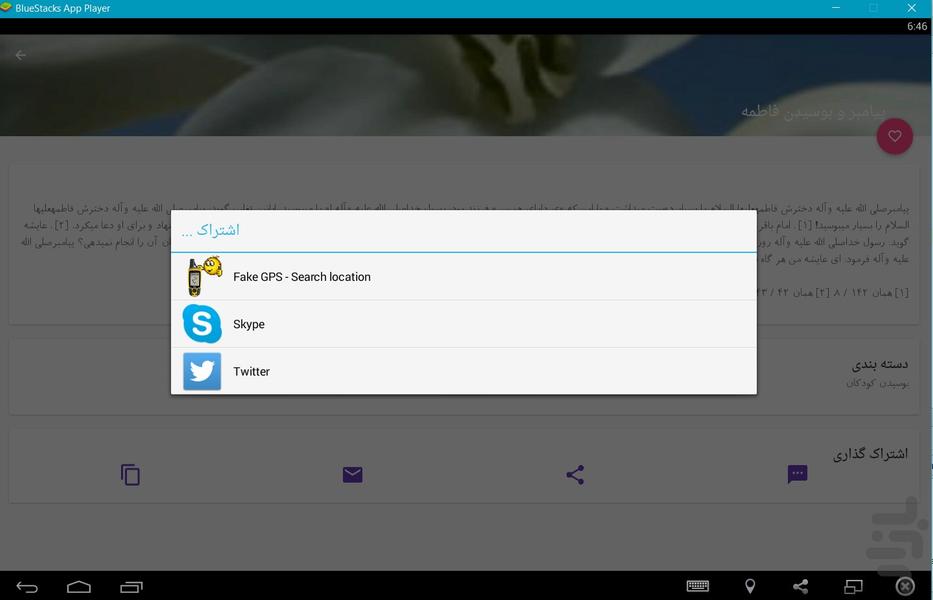Click the location pin icon in bottom bar

point(750,587)
